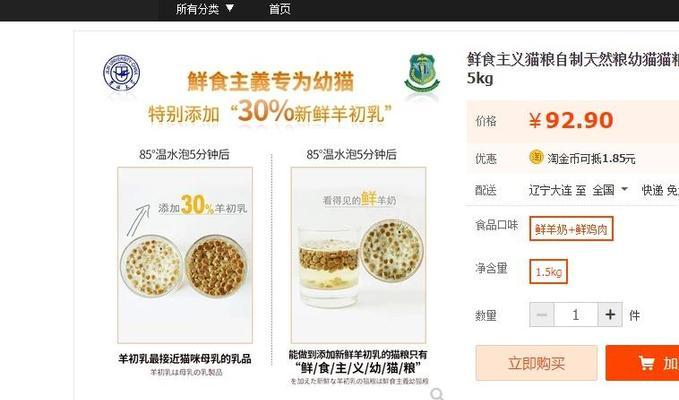This screenshot has width=679, height=400.
Task: Click the 淘金币可抵1.85元 discount text
Action: pos(591,158)
